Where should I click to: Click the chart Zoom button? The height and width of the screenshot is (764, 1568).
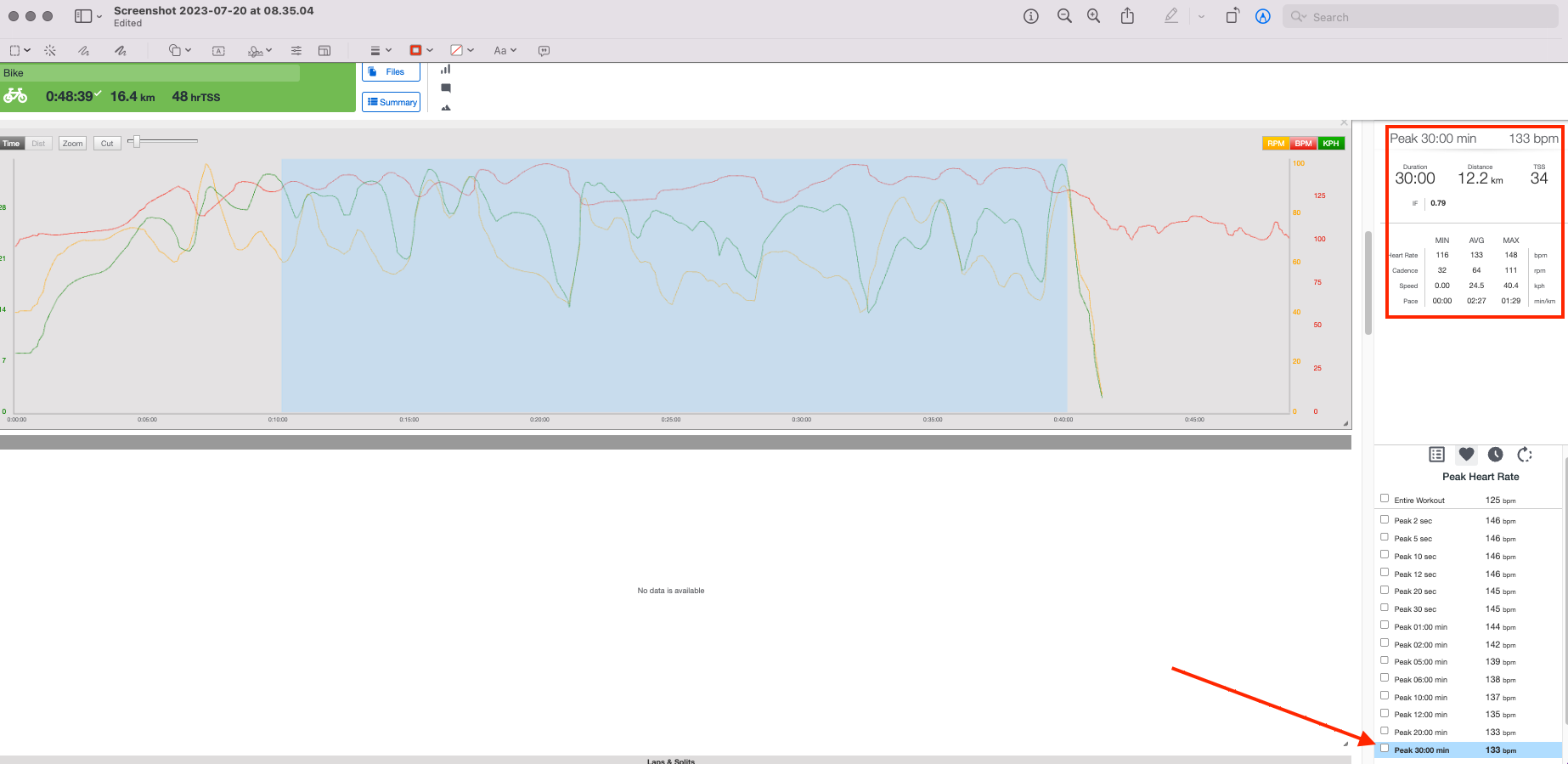tap(73, 143)
